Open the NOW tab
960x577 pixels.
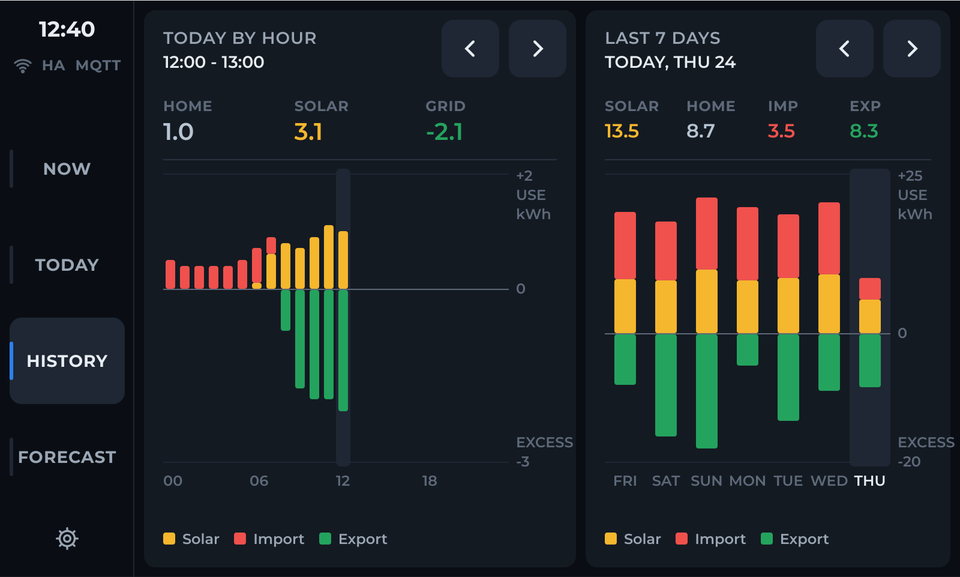click(x=67, y=168)
